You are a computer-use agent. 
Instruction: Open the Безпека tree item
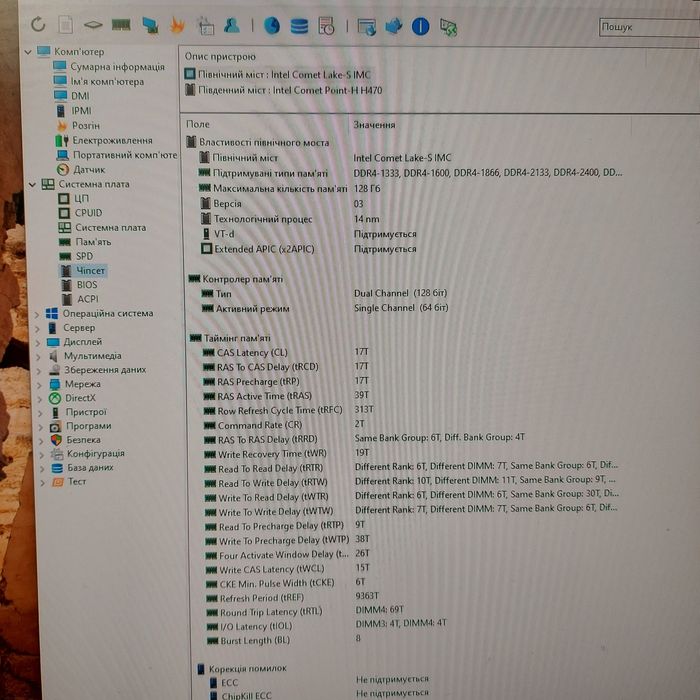pos(76,440)
